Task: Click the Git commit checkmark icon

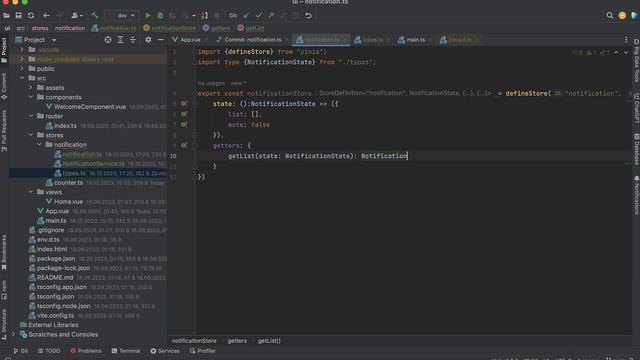Action: (258, 16)
